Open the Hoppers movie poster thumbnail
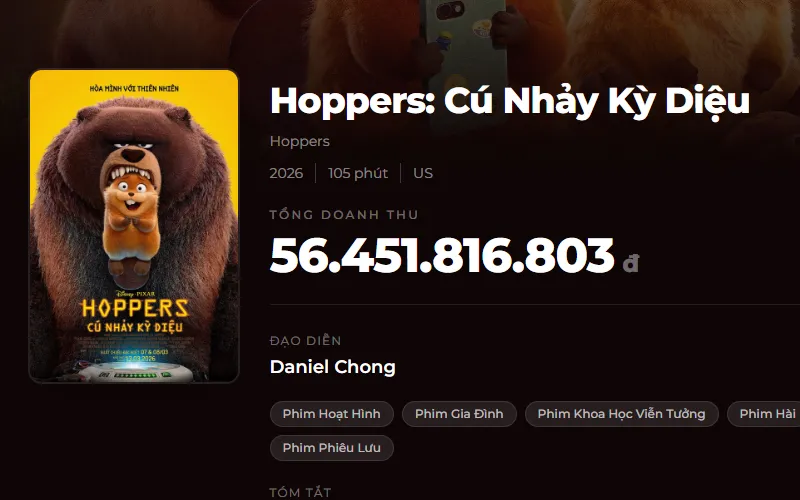This screenshot has height=500, width=800. click(134, 226)
